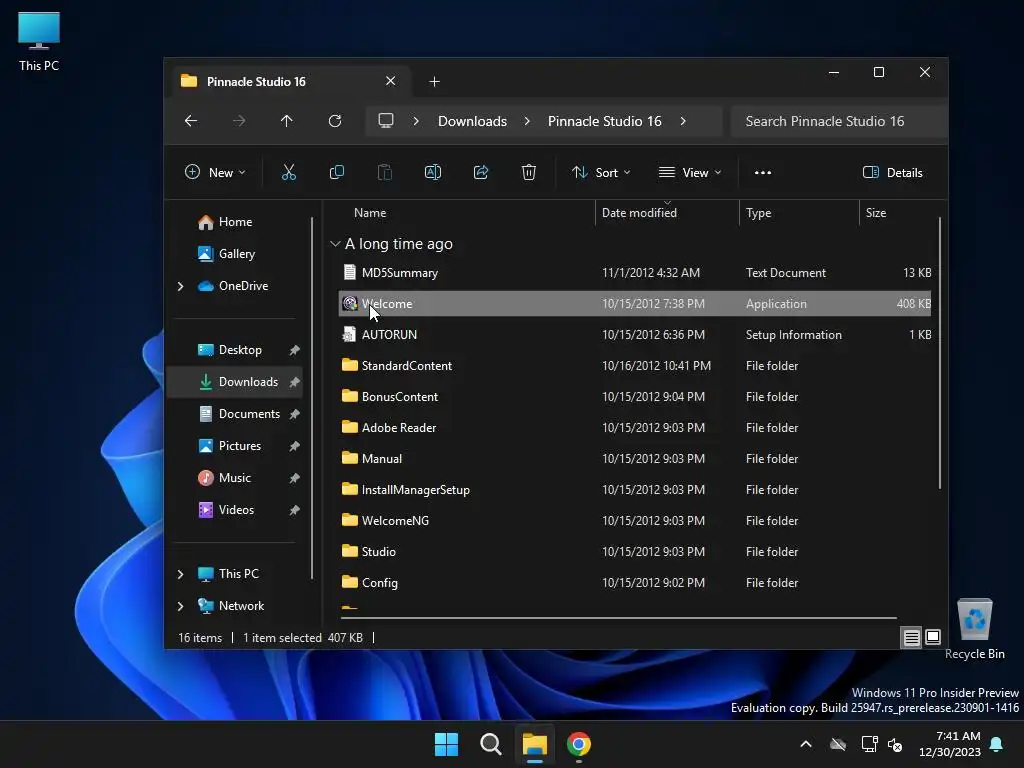Close the Pinnacle Studio 16 tab

pyautogui.click(x=391, y=81)
